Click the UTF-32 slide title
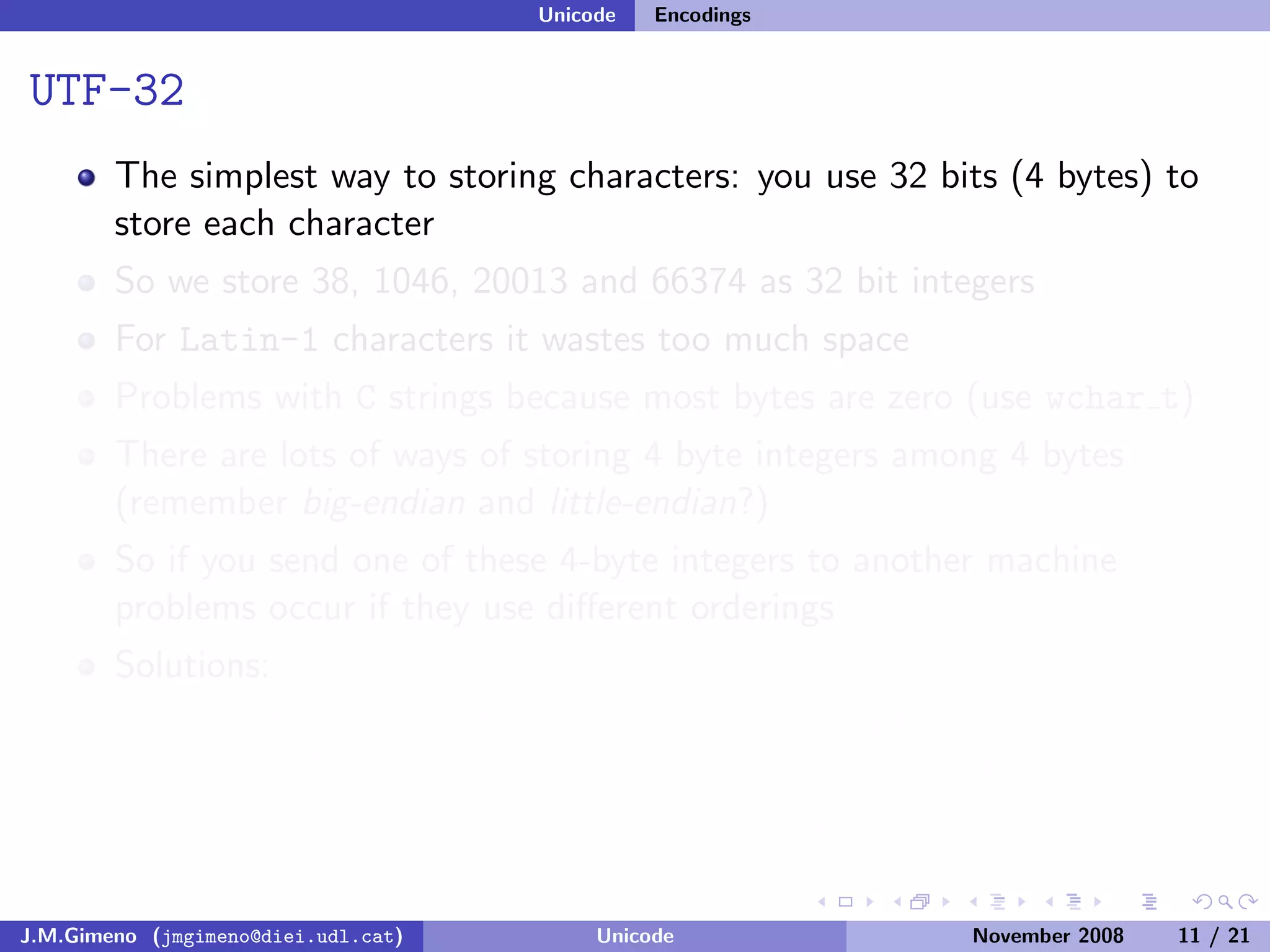1270x952 pixels. 107,90
